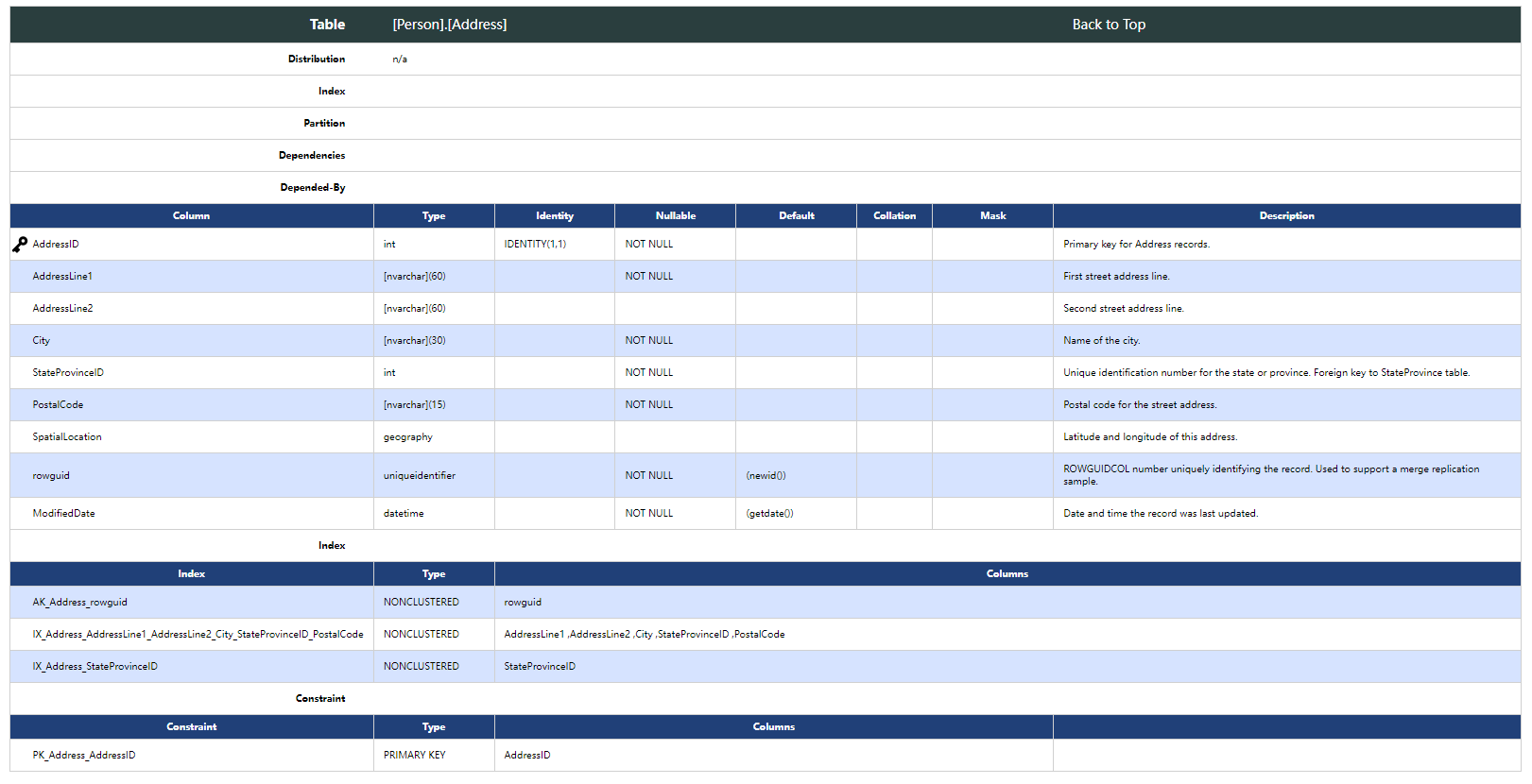Select the AK_Address_rowguid index name
The height and width of the screenshot is (784, 1532).
pos(79,603)
